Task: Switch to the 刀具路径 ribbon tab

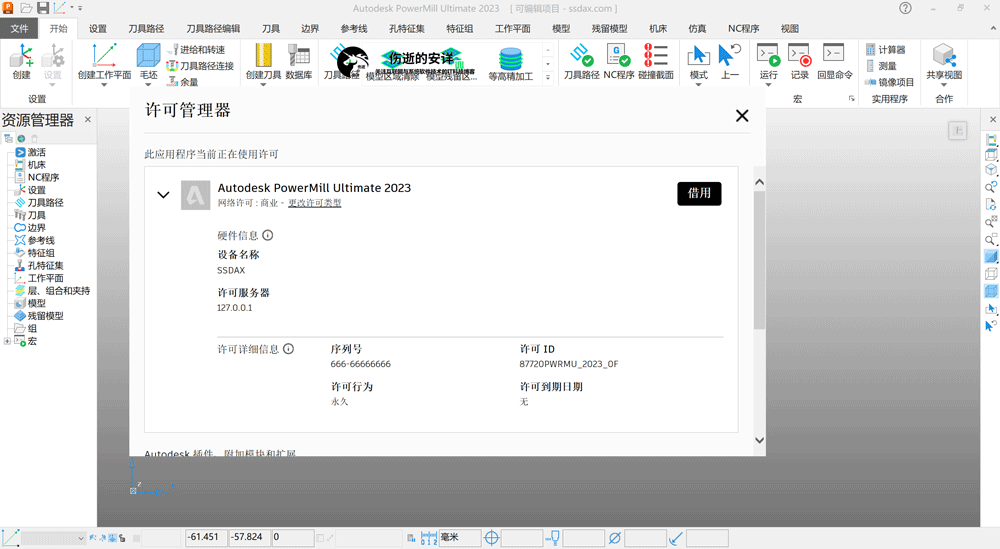Action: [x=146, y=29]
